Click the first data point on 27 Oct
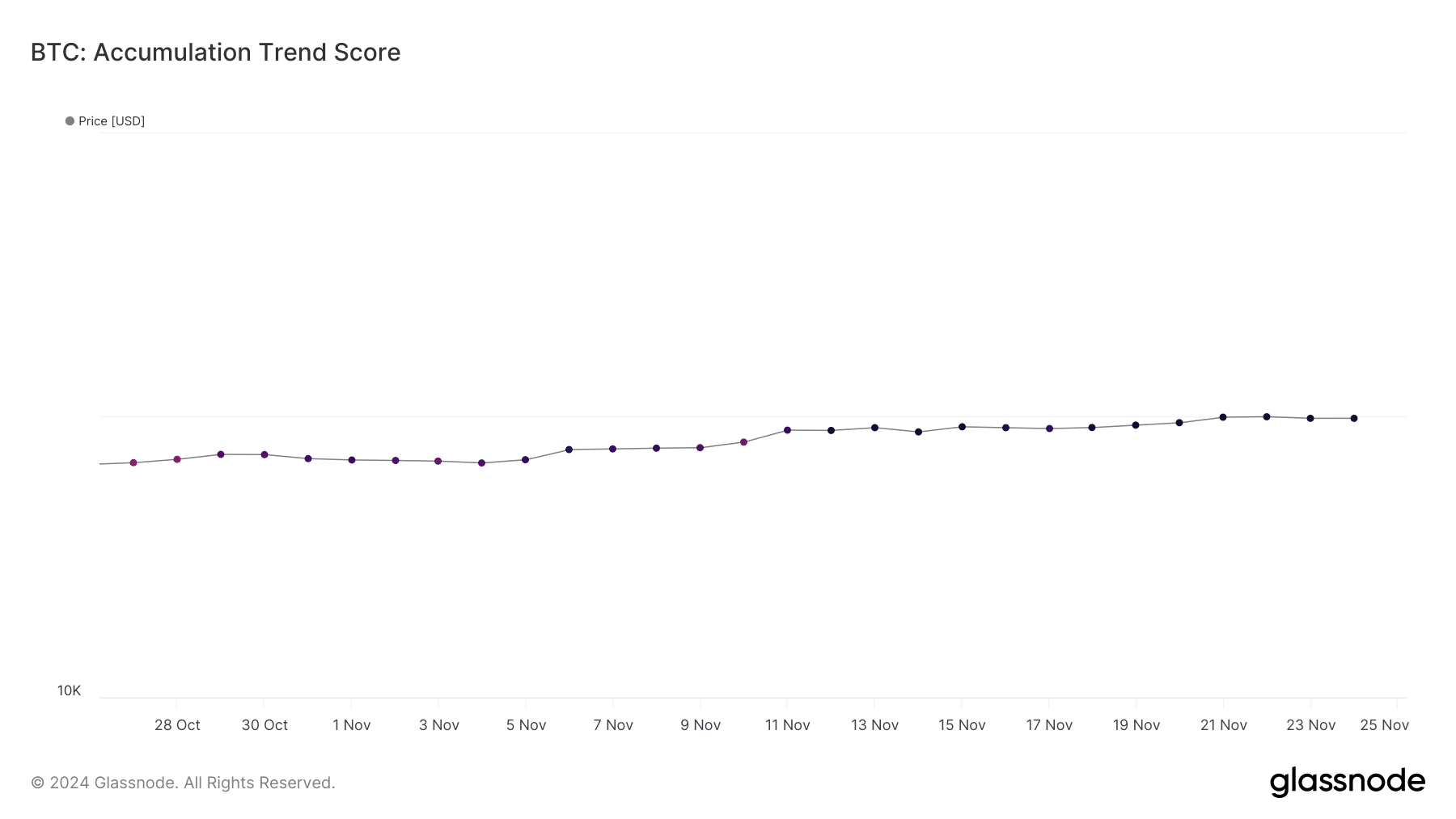The width and height of the screenshot is (1456, 819). coord(133,463)
